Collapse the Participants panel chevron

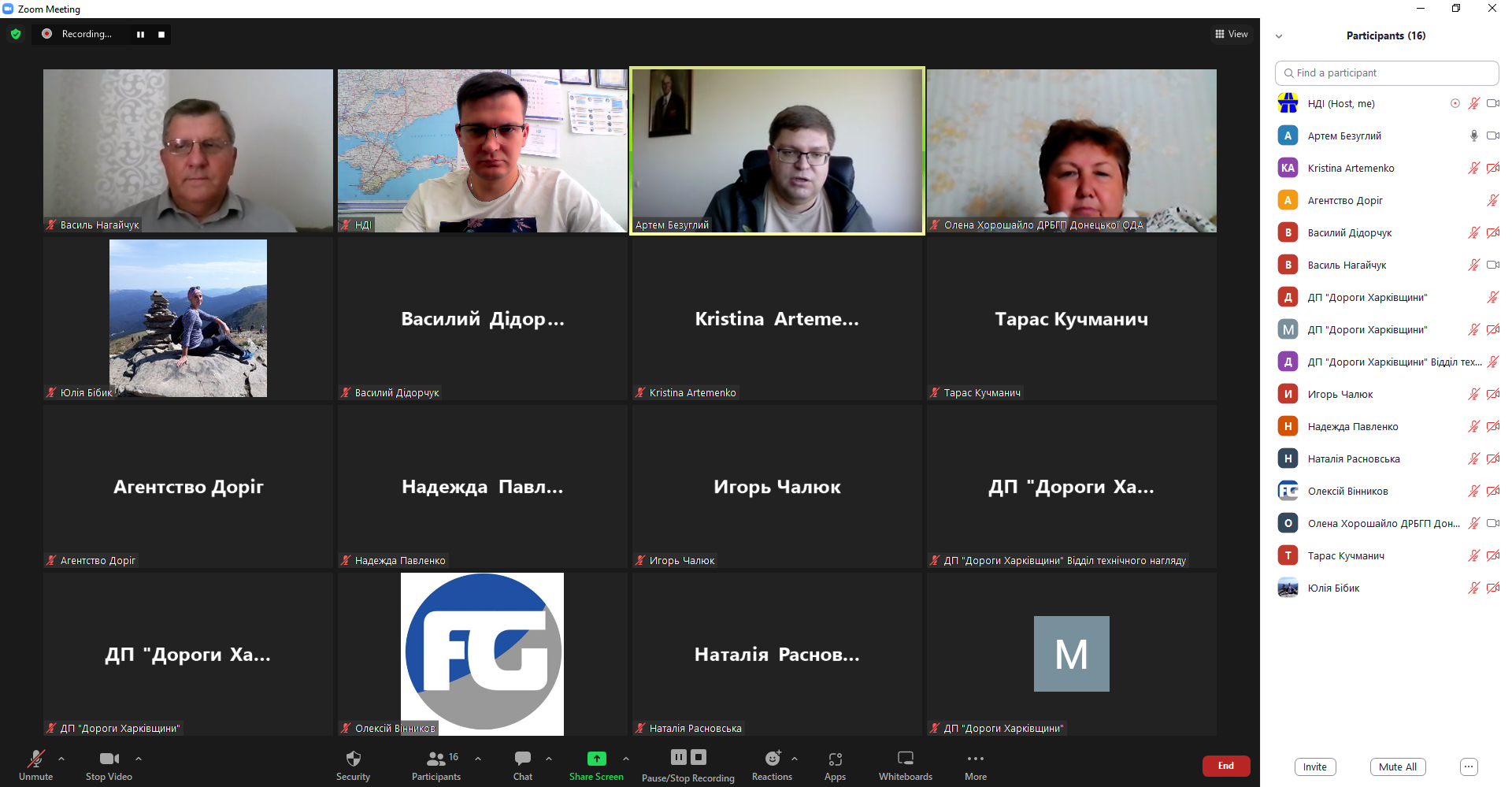pyautogui.click(x=1279, y=36)
